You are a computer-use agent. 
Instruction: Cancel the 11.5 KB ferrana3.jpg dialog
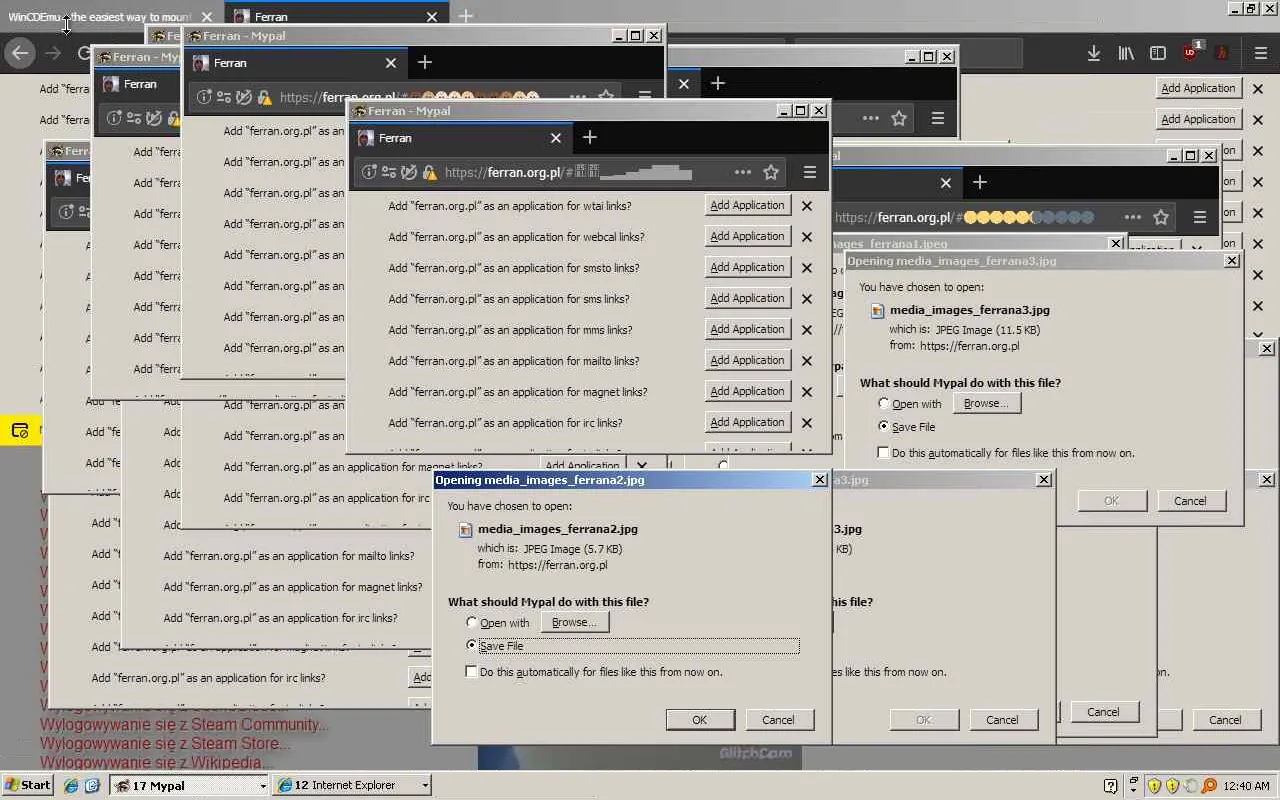click(1190, 501)
